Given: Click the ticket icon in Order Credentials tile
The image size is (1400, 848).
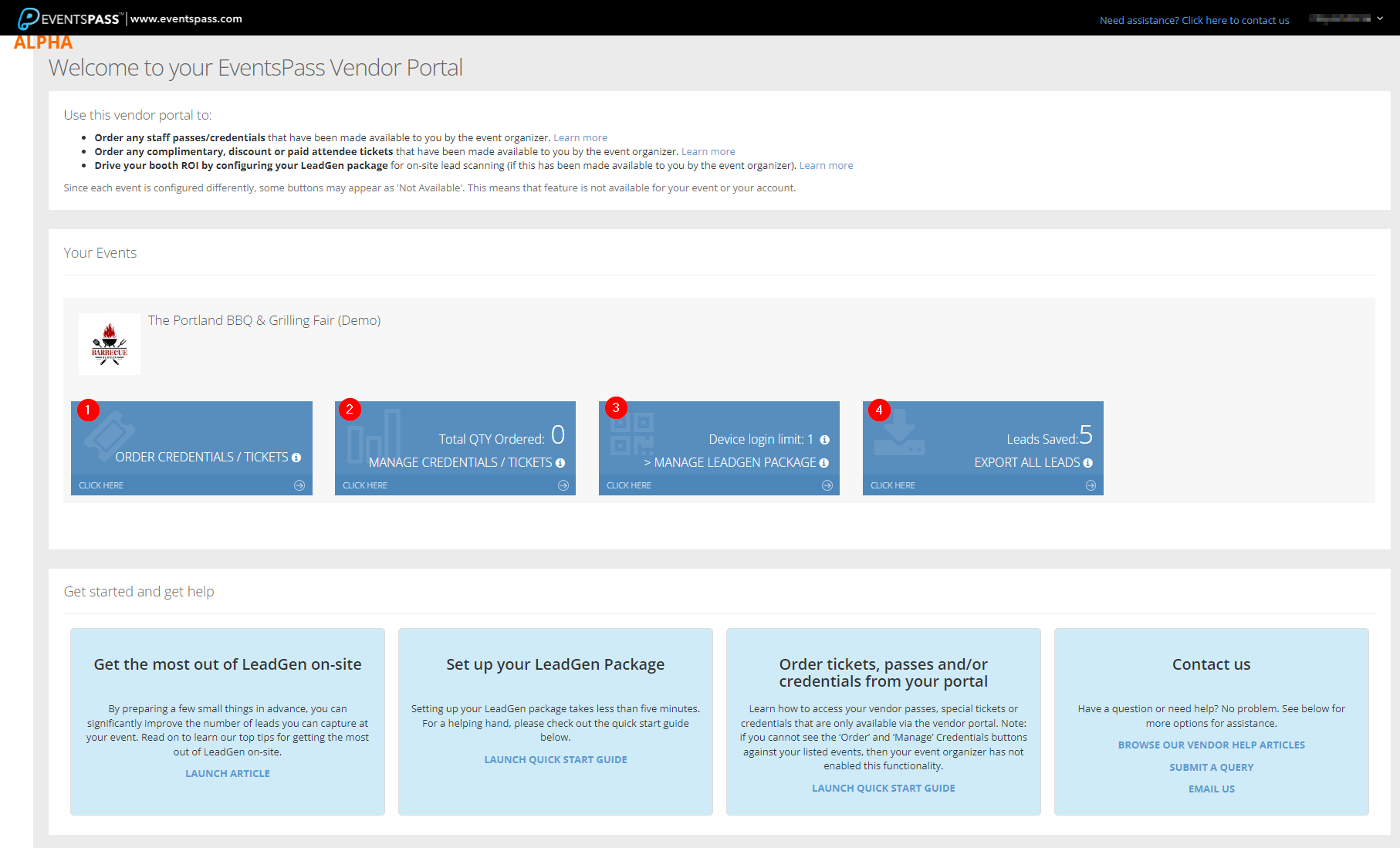Looking at the screenshot, I should coord(109,436).
